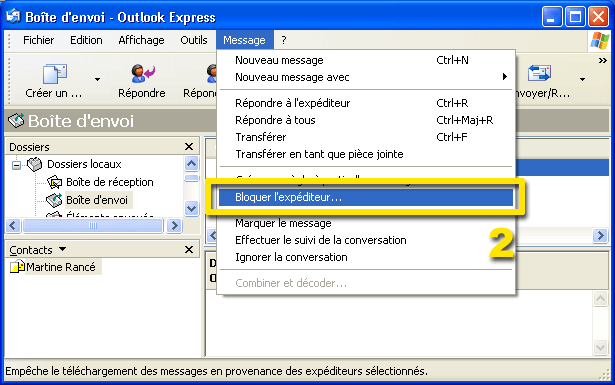
Task: Choose Transférer from the Message menu
Action: click(x=366, y=137)
